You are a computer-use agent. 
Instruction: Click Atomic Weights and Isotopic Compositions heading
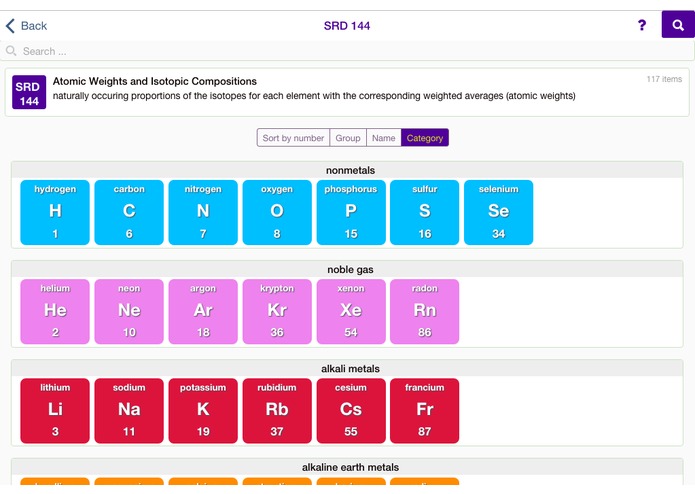pos(155,81)
